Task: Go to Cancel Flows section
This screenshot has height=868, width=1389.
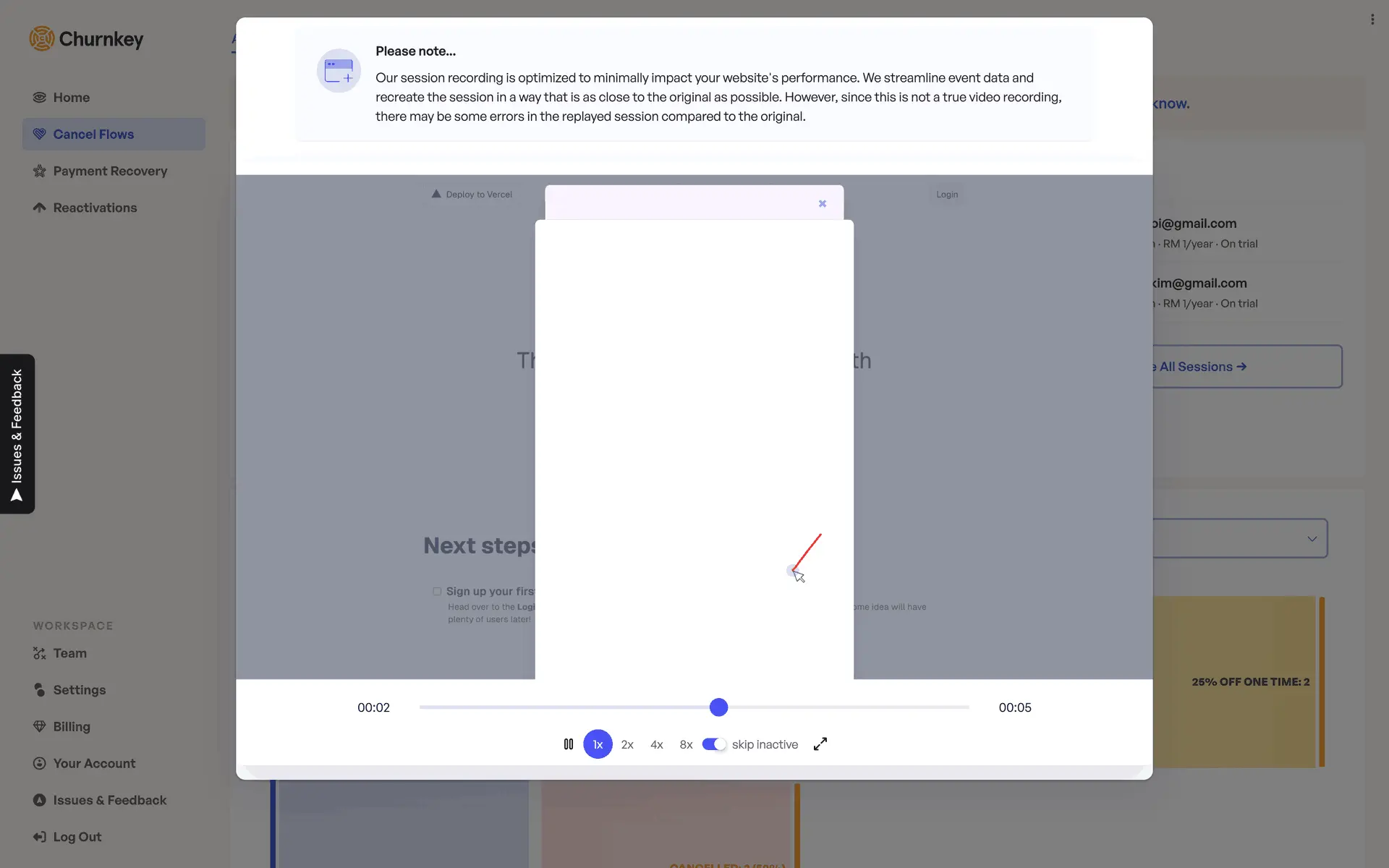Action: 93,134
